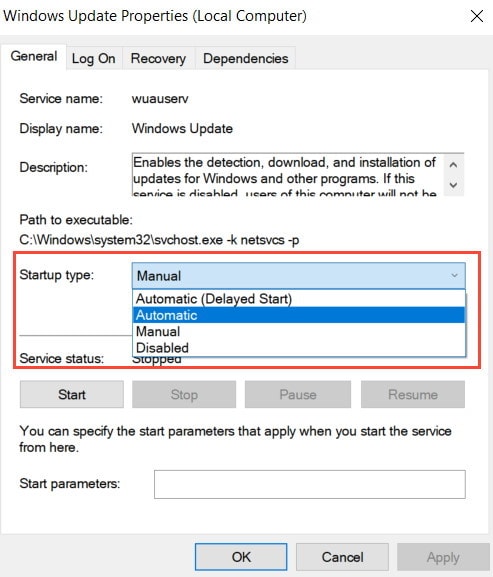This screenshot has width=493, height=577.
Task: Focus the Start parameters text field
Action: tap(310, 484)
